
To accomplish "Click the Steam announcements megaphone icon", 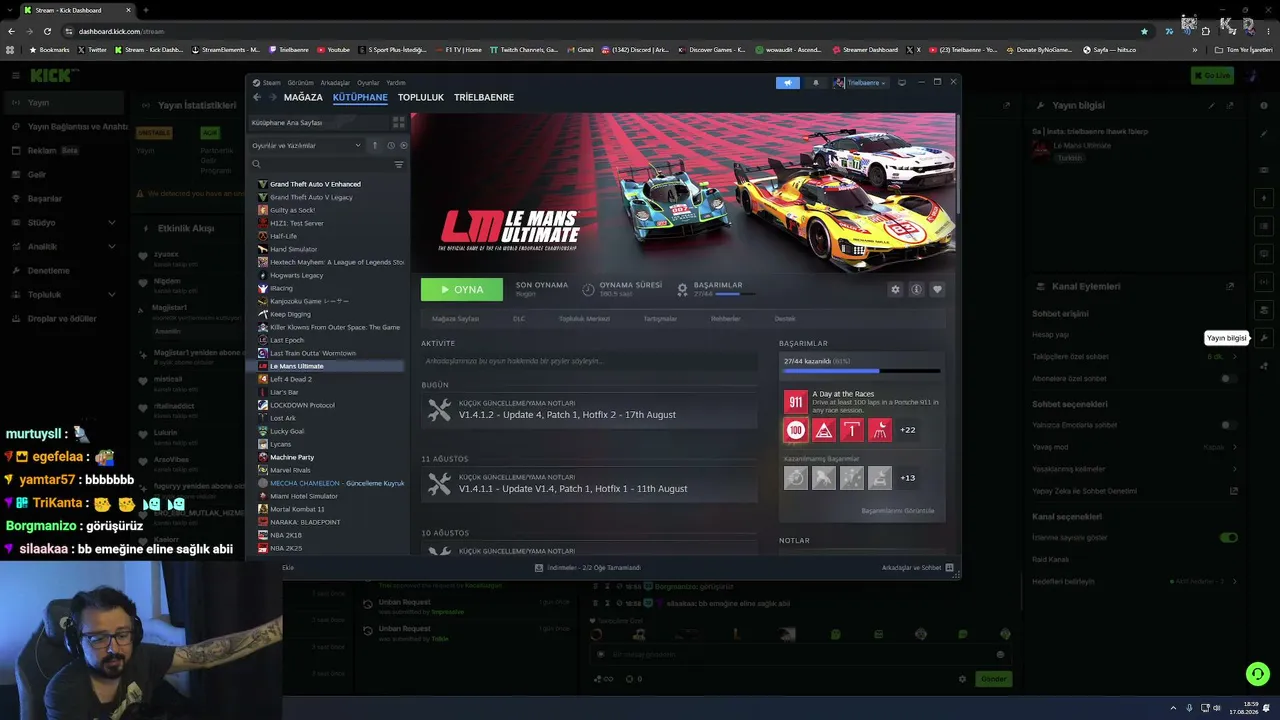I will click(x=788, y=83).
